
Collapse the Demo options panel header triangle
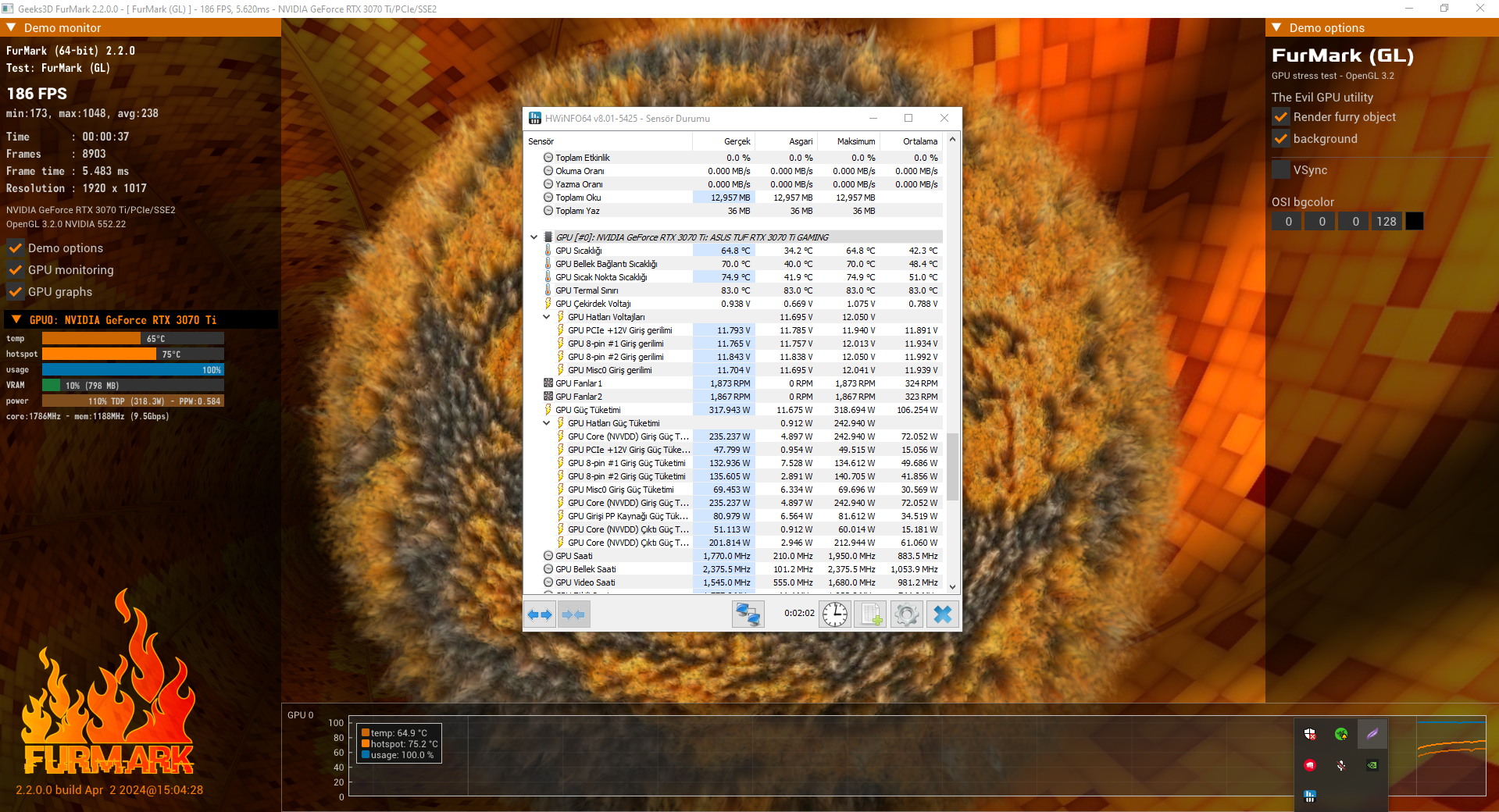(x=1276, y=27)
